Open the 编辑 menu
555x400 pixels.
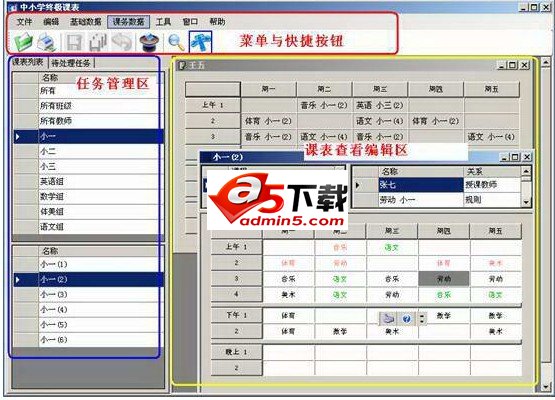point(51,22)
